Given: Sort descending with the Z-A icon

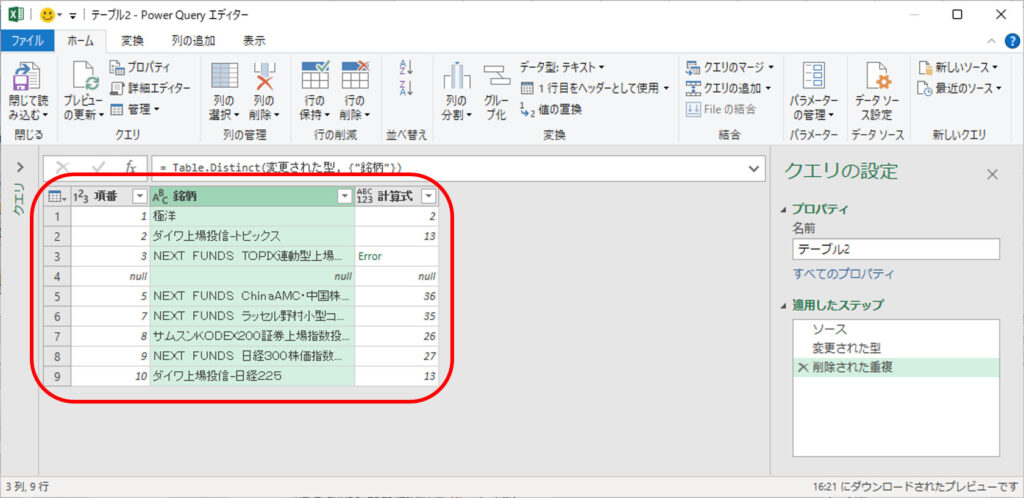Looking at the screenshot, I should 406,87.
